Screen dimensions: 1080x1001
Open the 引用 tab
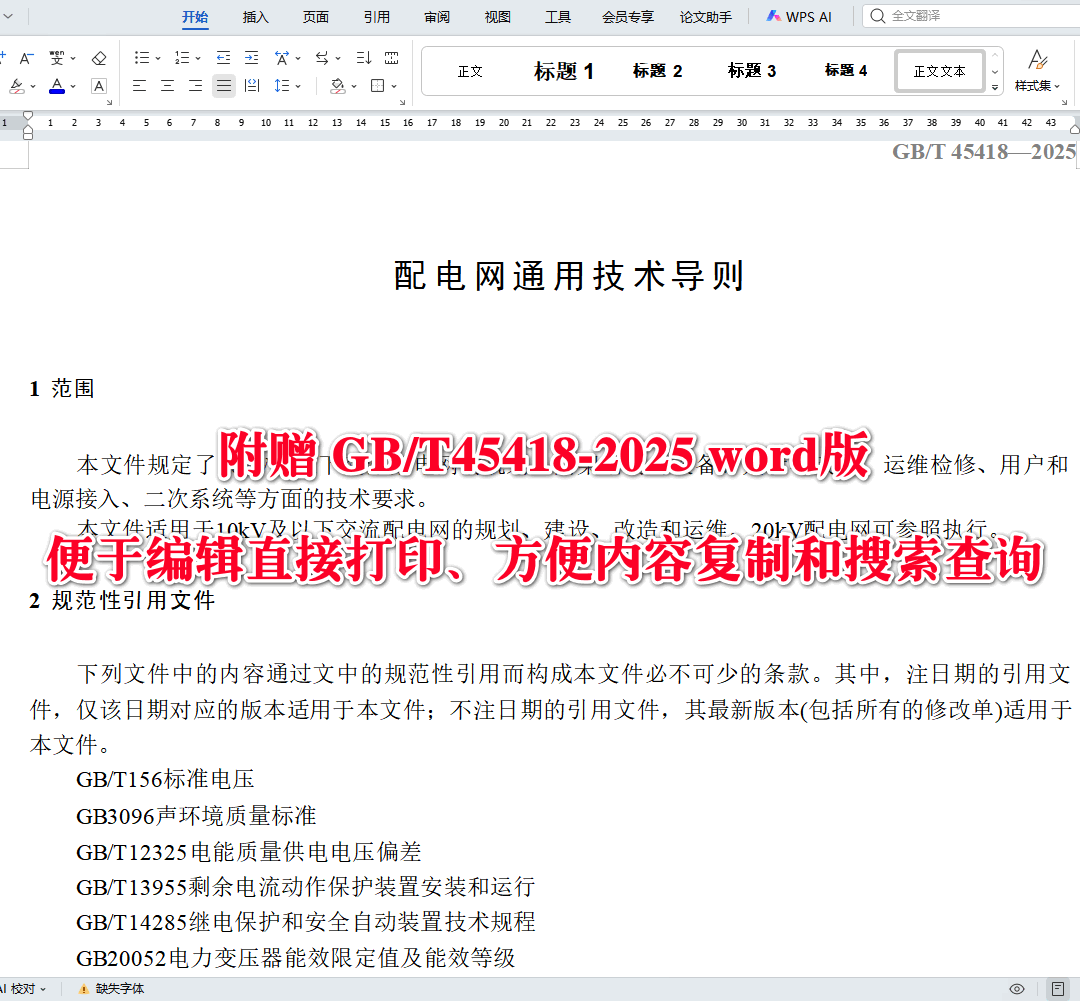tap(377, 17)
